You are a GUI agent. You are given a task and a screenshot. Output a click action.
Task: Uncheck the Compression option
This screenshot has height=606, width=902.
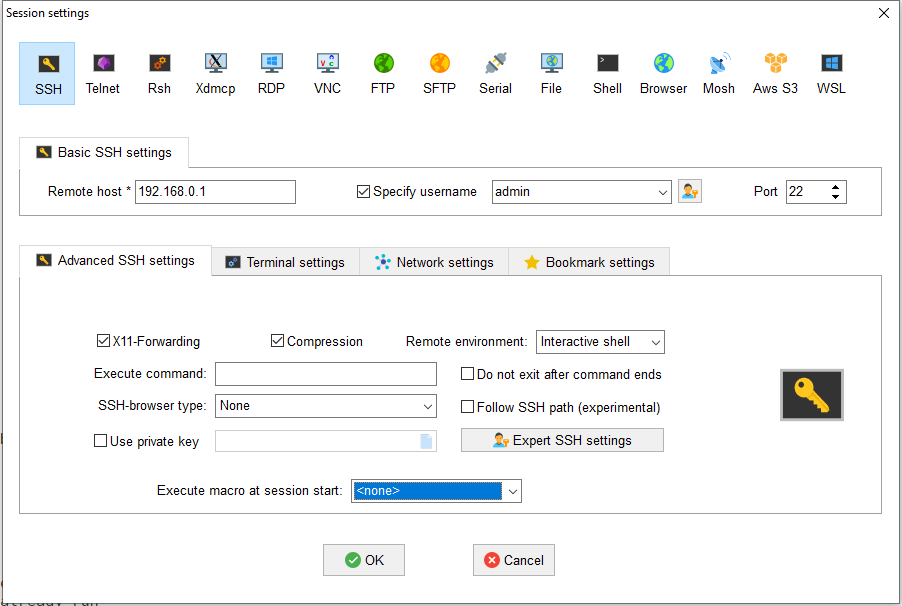pos(278,341)
